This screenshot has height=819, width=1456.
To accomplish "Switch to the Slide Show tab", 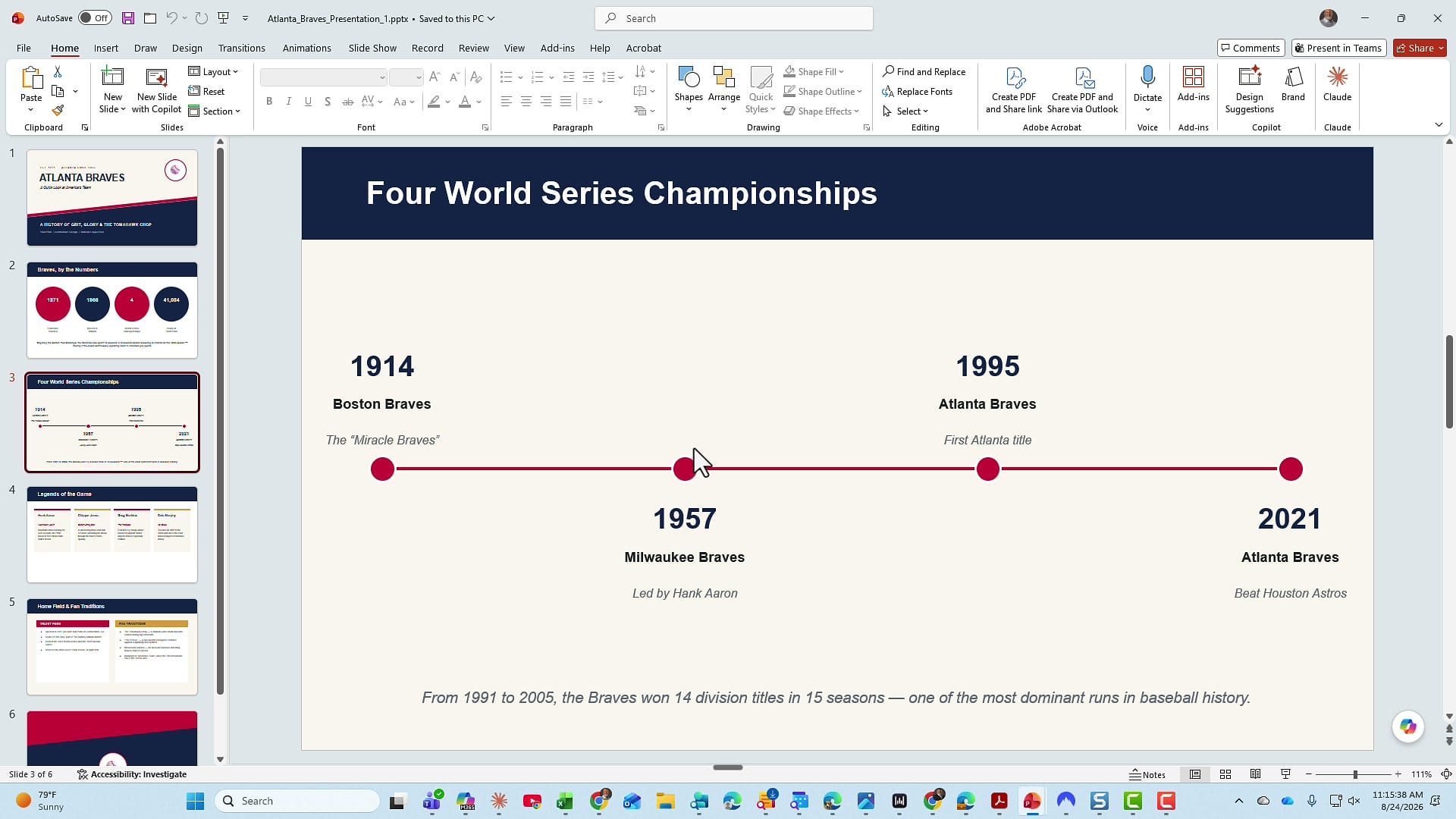I will [x=372, y=48].
